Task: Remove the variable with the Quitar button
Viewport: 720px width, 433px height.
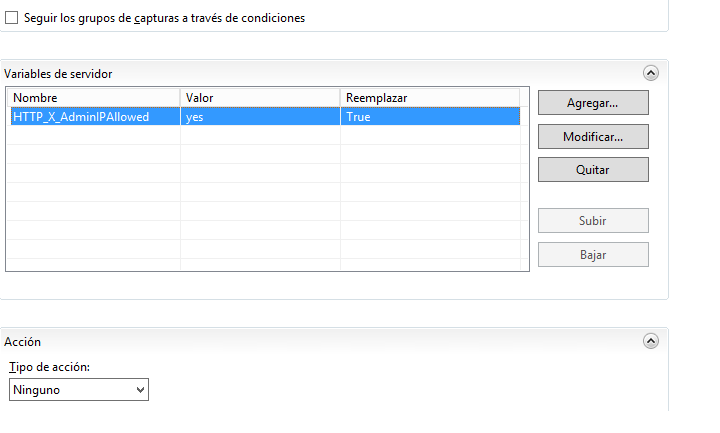Action: 593,170
